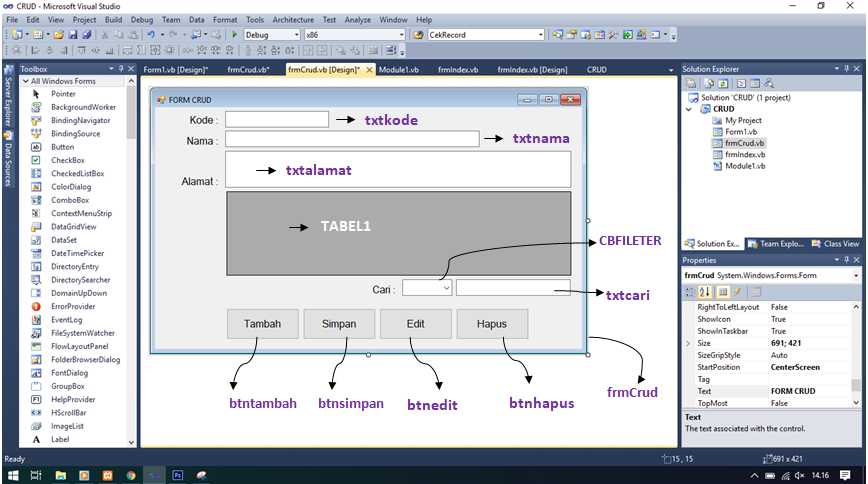This screenshot has height=484, width=868.
Task: Click the Cut scissors icon
Action: coord(105,35)
